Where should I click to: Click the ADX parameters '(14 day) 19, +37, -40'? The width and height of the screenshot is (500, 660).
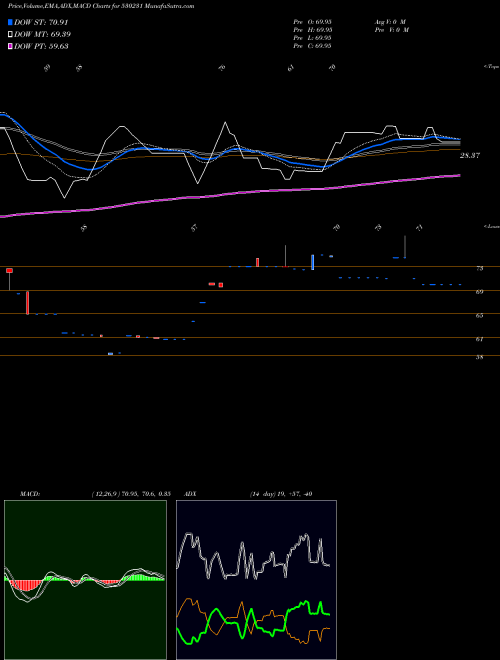point(280,494)
